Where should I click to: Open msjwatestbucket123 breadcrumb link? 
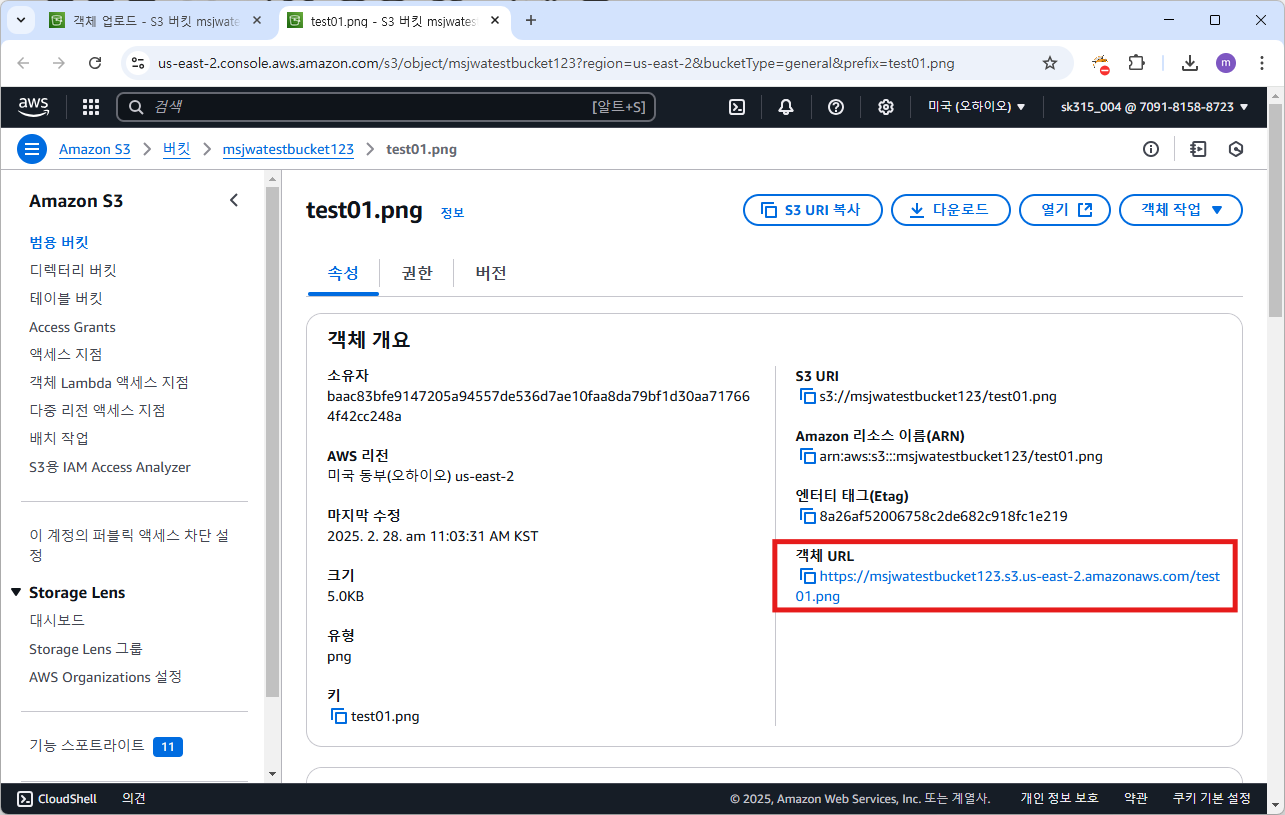pyautogui.click(x=288, y=149)
